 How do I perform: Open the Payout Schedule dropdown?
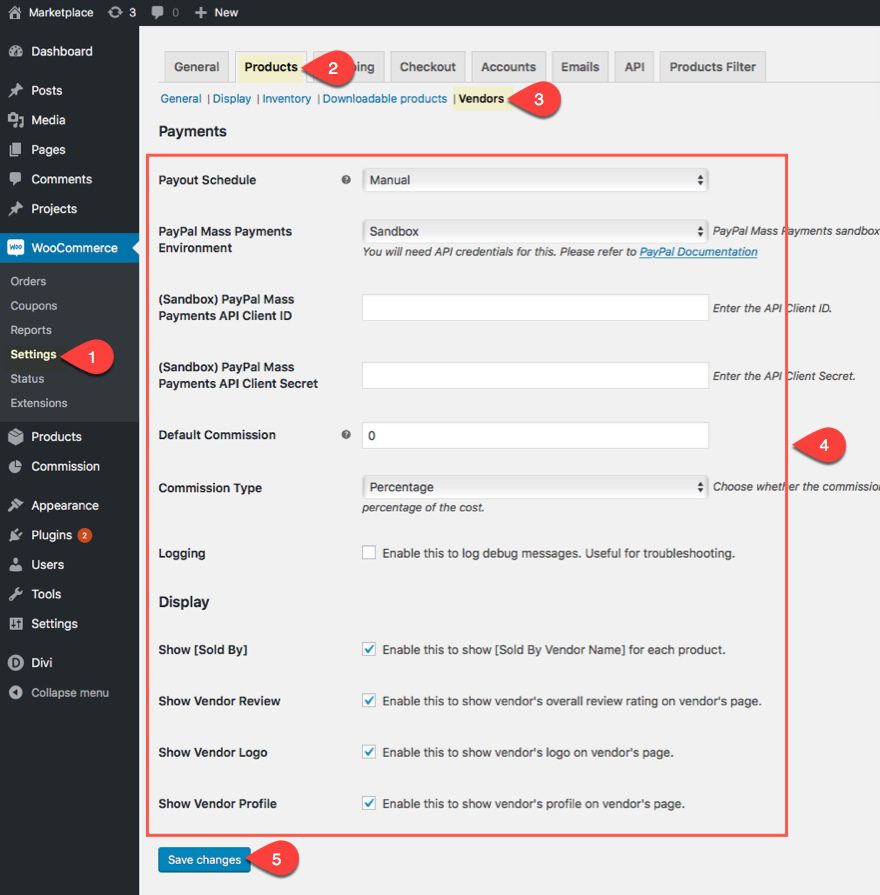click(x=535, y=180)
